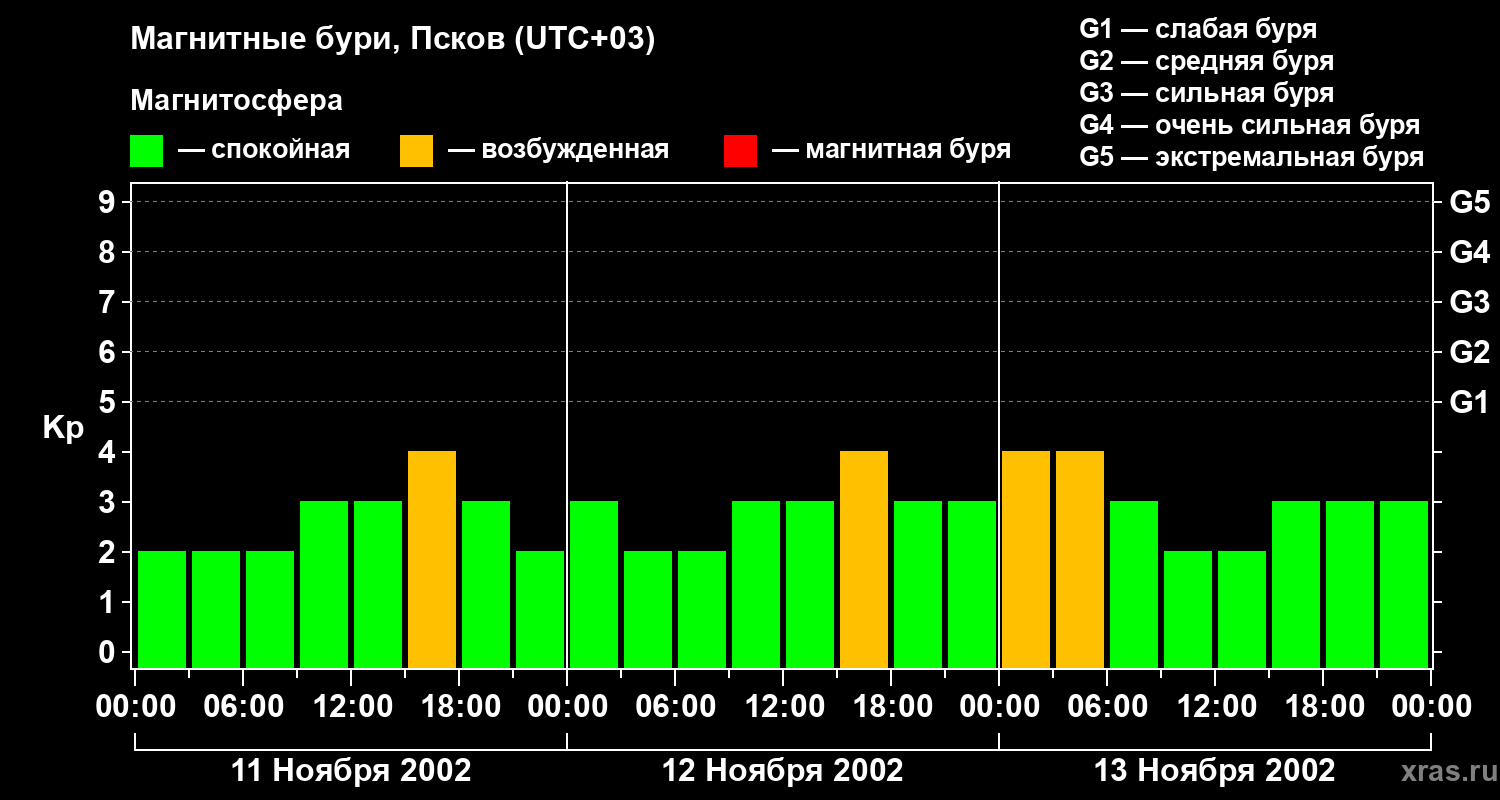Click the 18:00 time label under 12 Ноября
This screenshot has height=800, width=1500.
click(x=891, y=707)
